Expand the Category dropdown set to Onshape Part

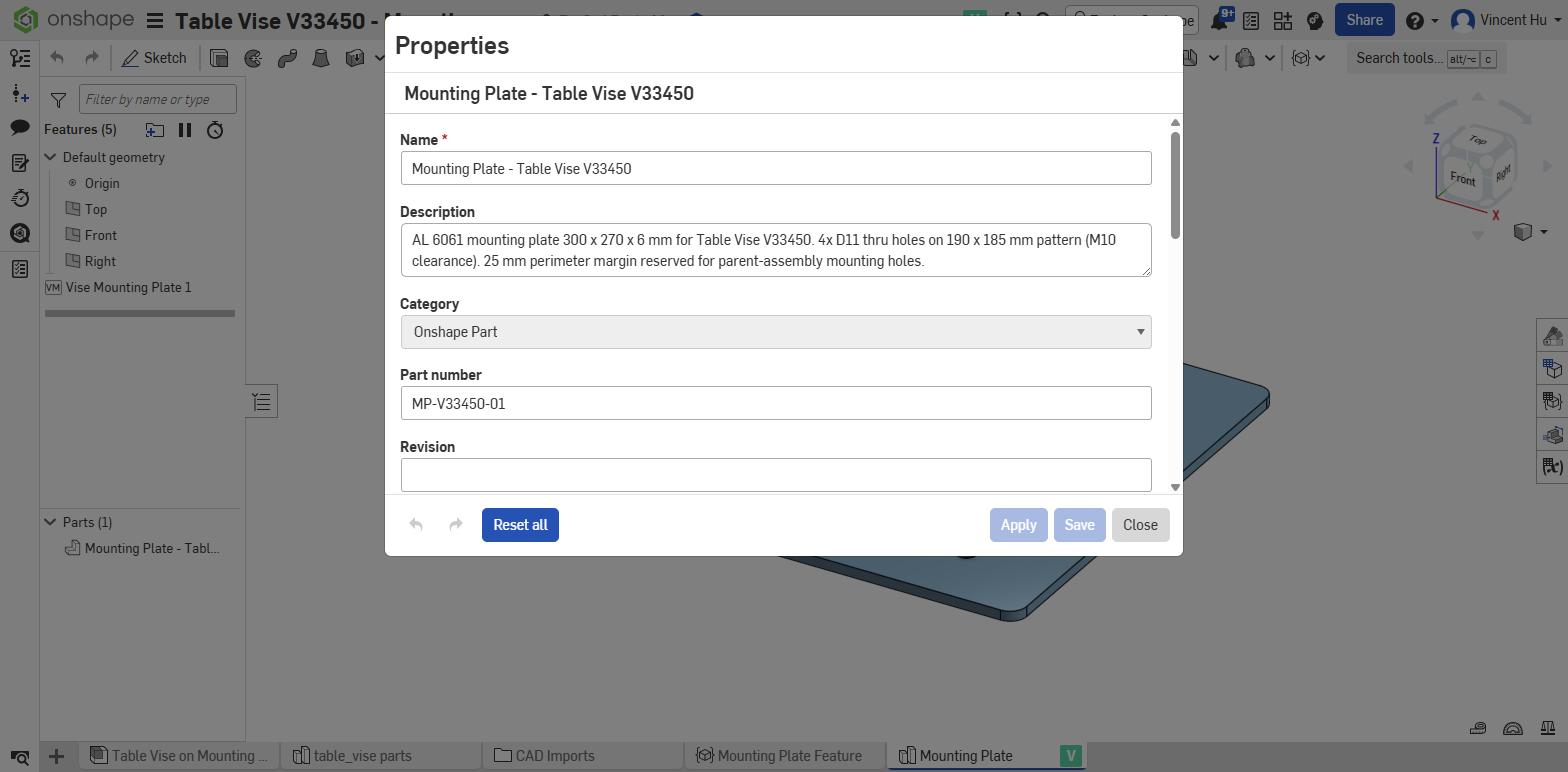coord(776,332)
